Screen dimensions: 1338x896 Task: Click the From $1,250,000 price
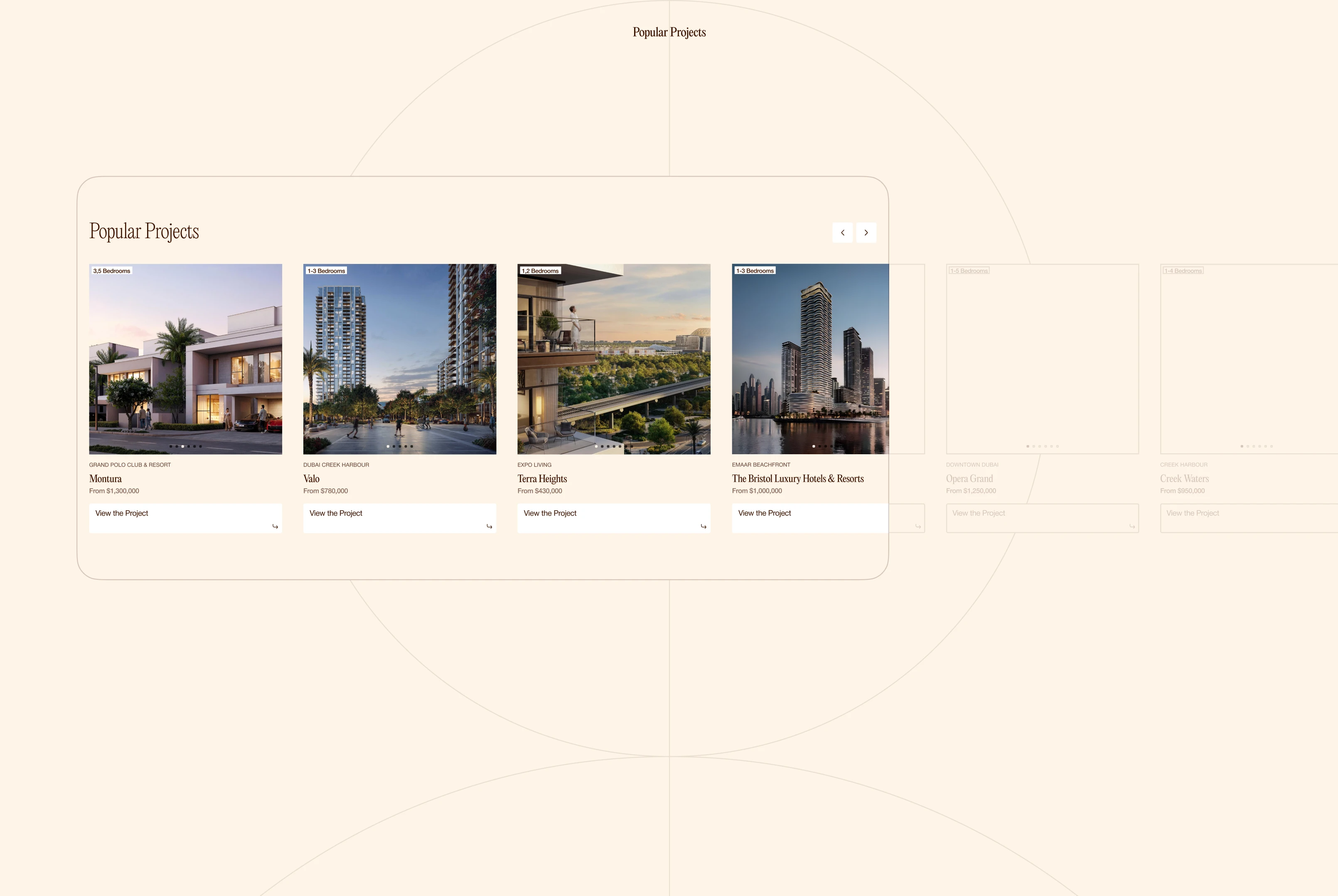[x=971, y=491]
